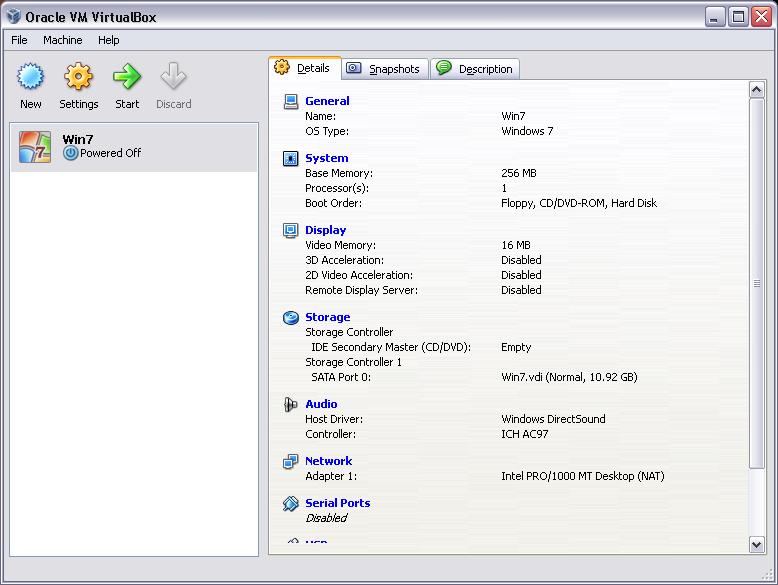The height and width of the screenshot is (585, 778).
Task: Open the Serial Ports settings link
Action: [x=337, y=503]
